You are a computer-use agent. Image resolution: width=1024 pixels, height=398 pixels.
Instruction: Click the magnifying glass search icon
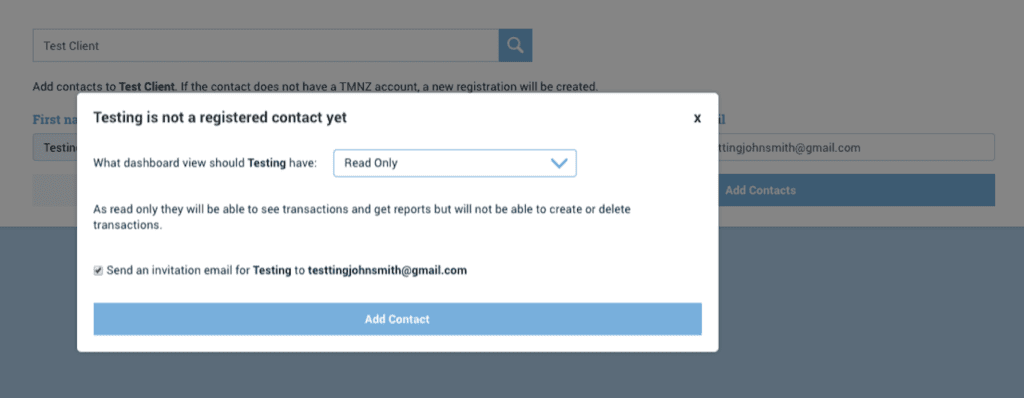tap(515, 45)
